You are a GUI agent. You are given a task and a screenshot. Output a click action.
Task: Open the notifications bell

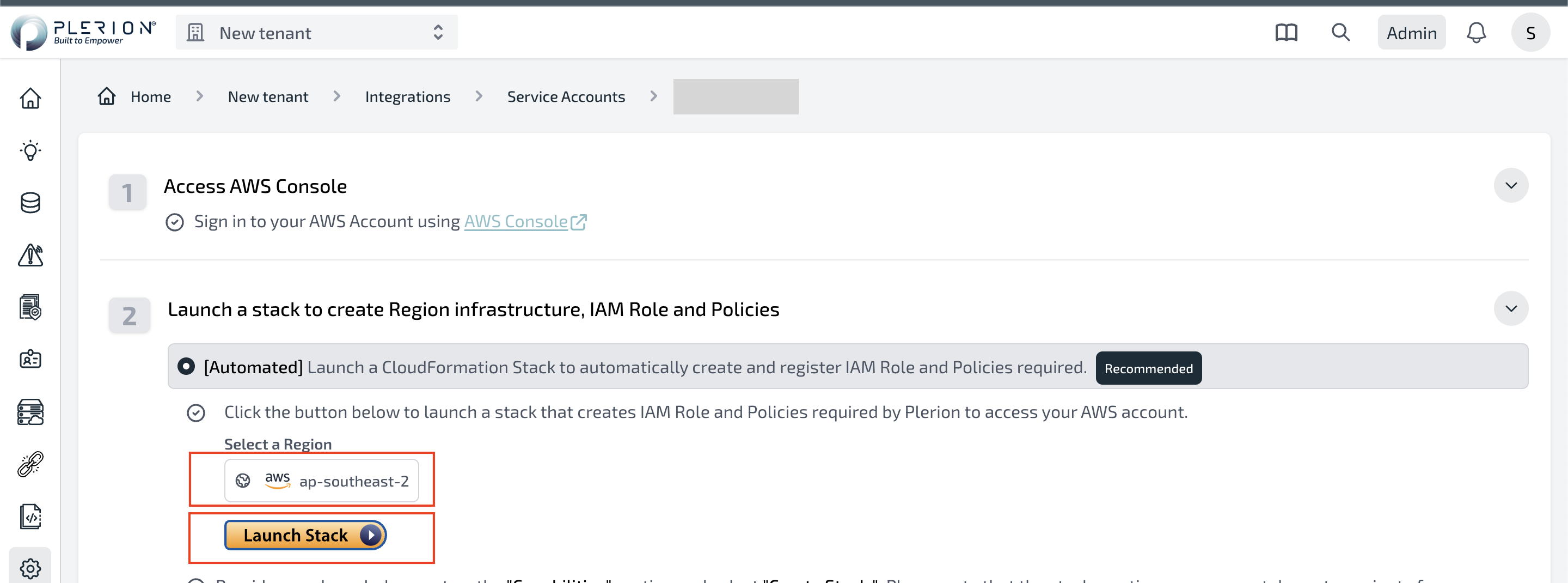(1476, 33)
